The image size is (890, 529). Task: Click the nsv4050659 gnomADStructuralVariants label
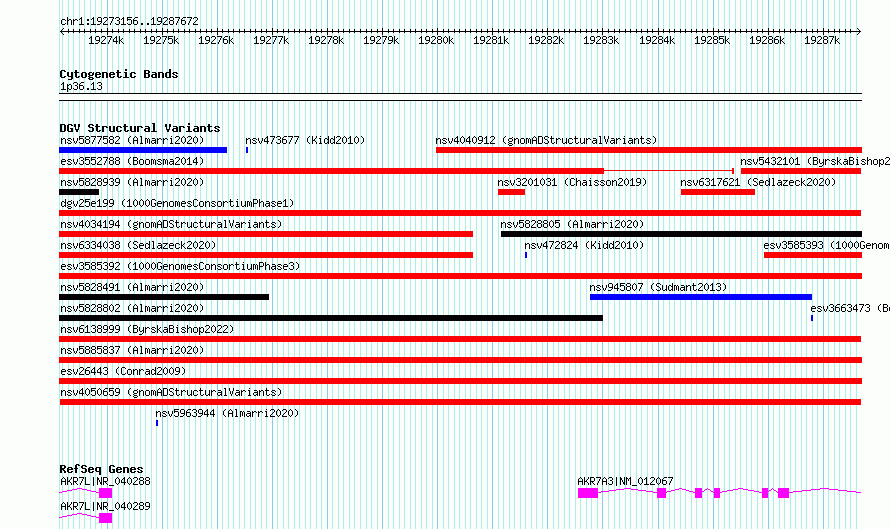tap(171, 392)
